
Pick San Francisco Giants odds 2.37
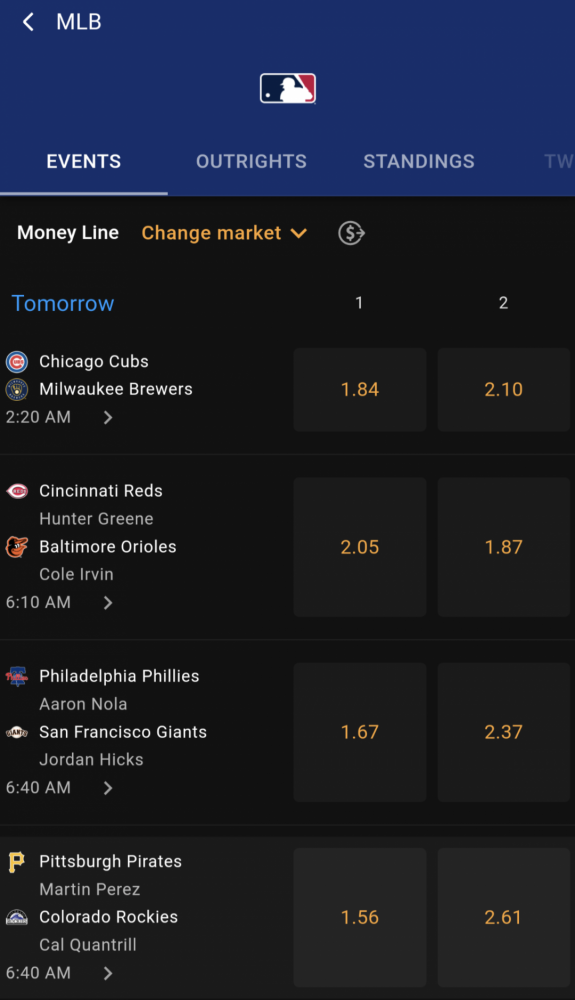[504, 732]
